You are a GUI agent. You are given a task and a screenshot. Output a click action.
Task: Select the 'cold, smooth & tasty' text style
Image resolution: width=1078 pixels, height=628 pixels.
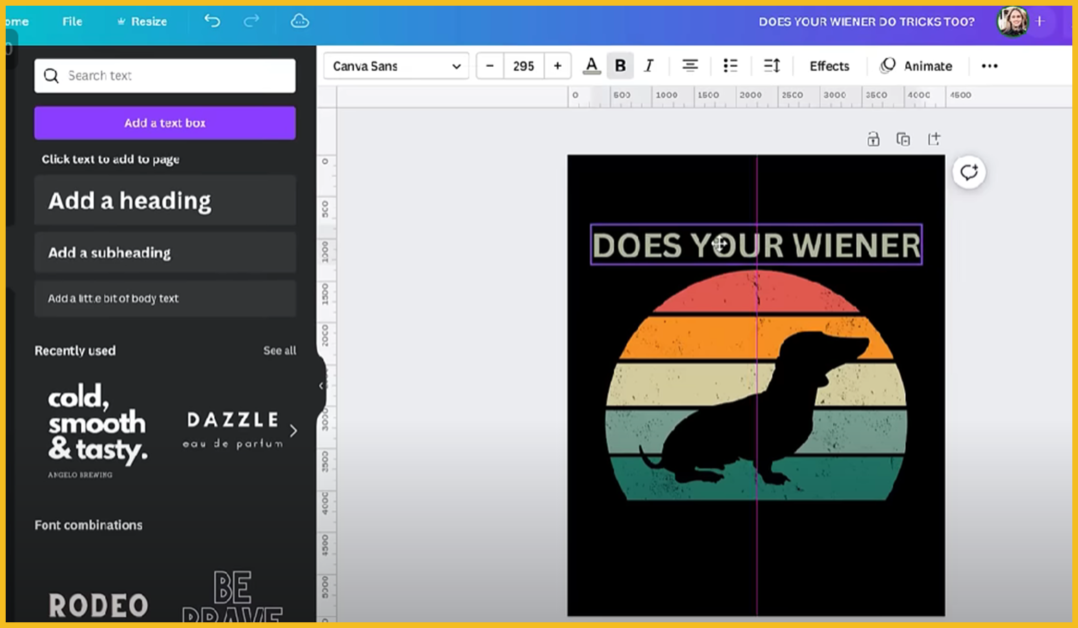click(97, 431)
